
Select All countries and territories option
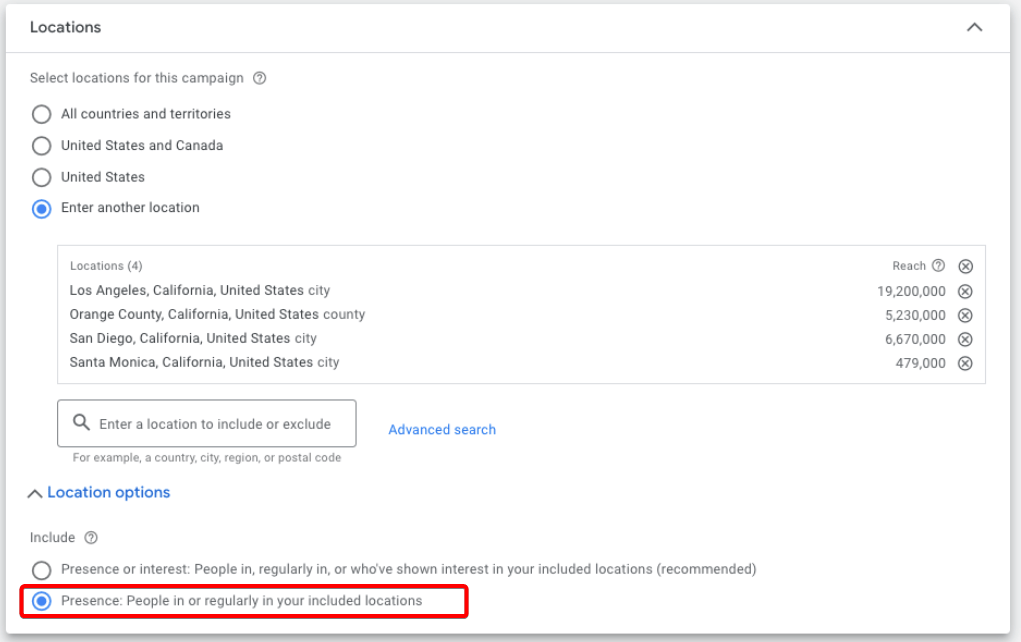pos(42,114)
